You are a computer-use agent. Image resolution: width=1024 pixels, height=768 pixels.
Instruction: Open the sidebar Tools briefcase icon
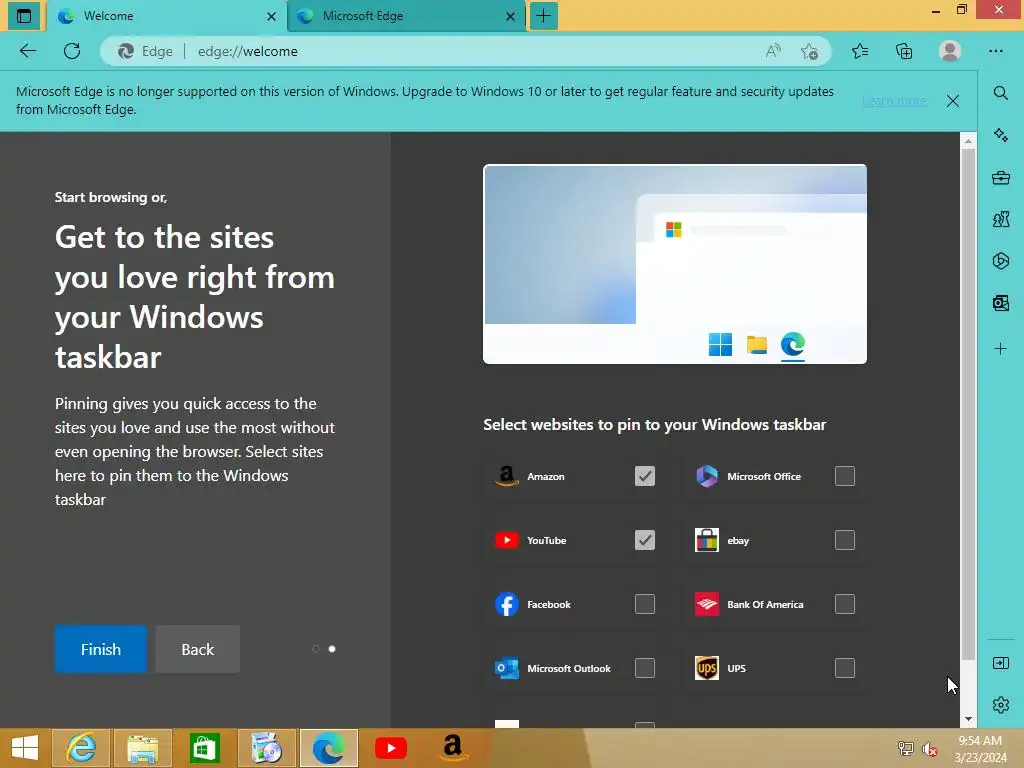click(x=1000, y=178)
